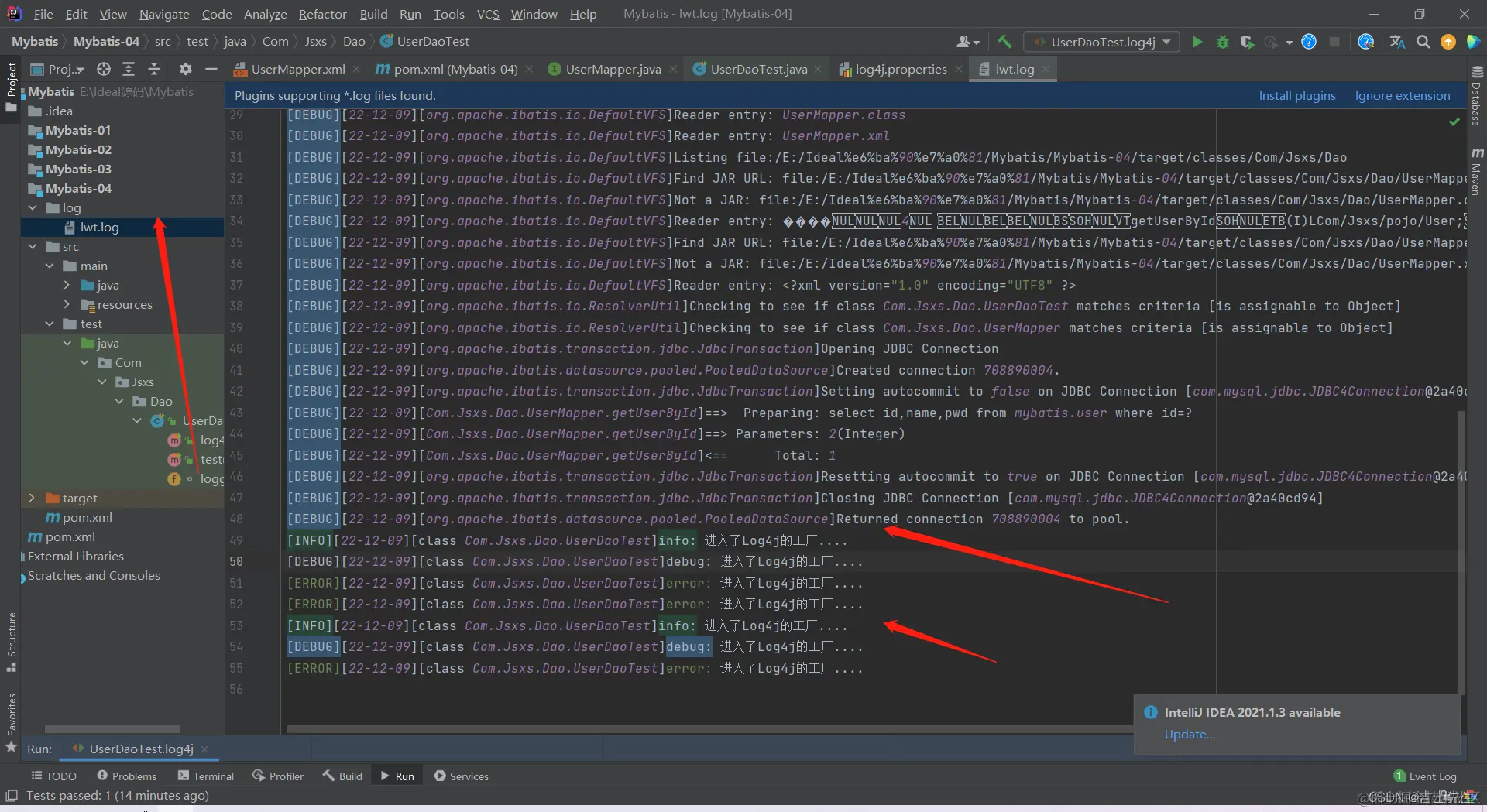Open Search Everywhere magnifier icon
This screenshot has height=812, width=1487.
click(1423, 42)
